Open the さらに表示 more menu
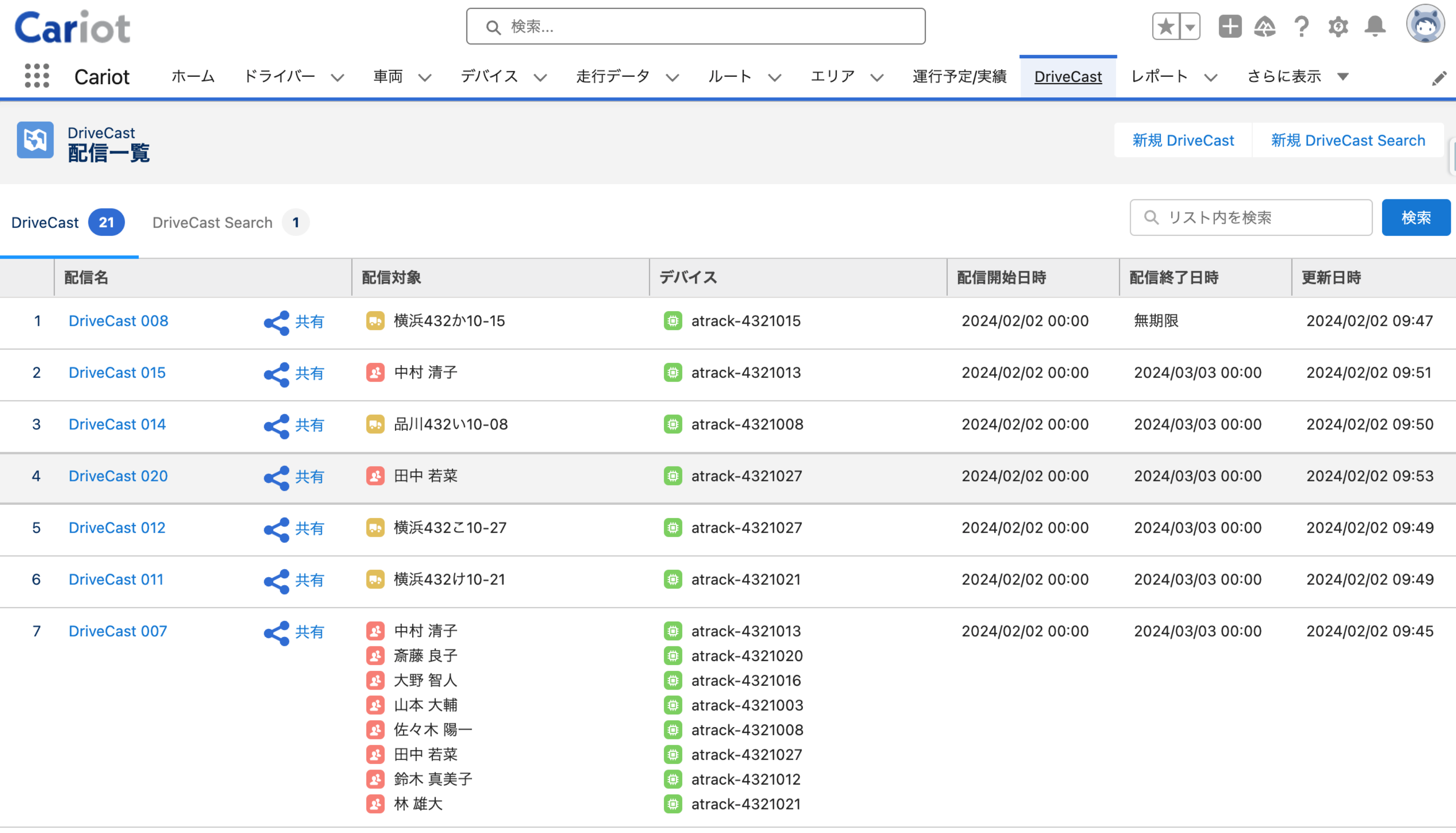1456x833 pixels. (x=1298, y=76)
